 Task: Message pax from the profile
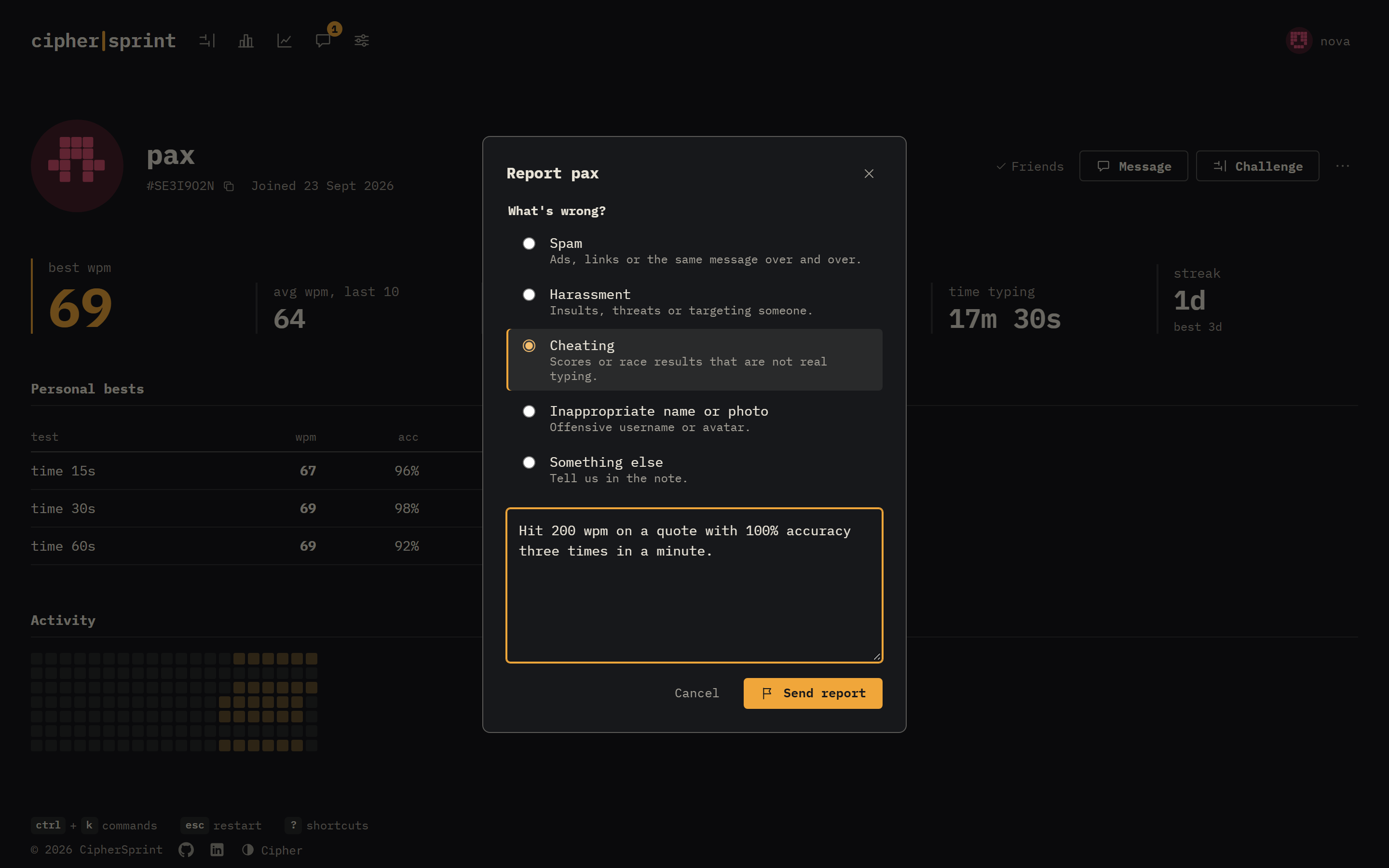coord(1133,166)
